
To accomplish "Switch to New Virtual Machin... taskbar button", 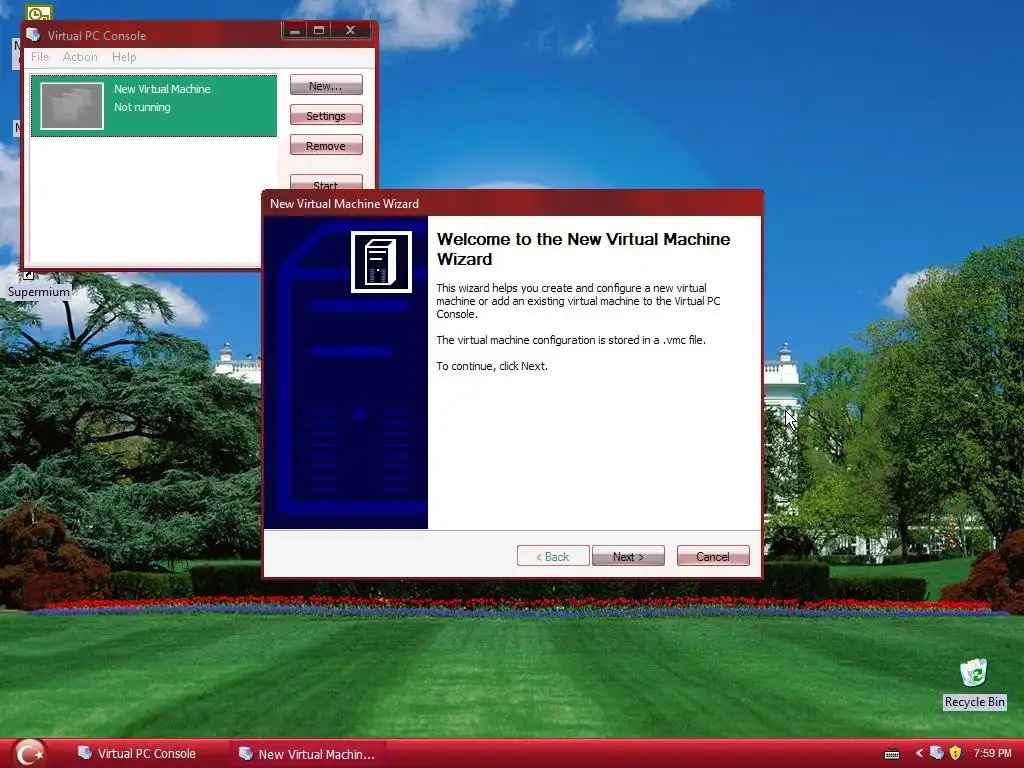I will (307, 754).
